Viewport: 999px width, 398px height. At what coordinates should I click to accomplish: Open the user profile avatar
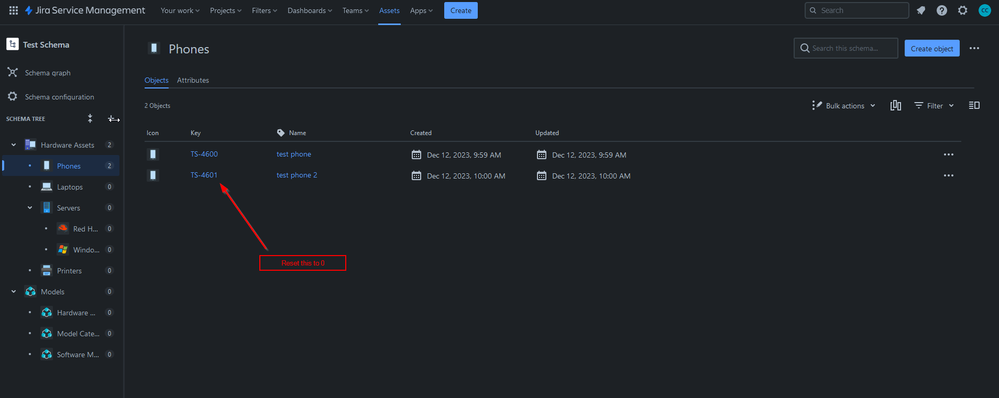[x=984, y=10]
